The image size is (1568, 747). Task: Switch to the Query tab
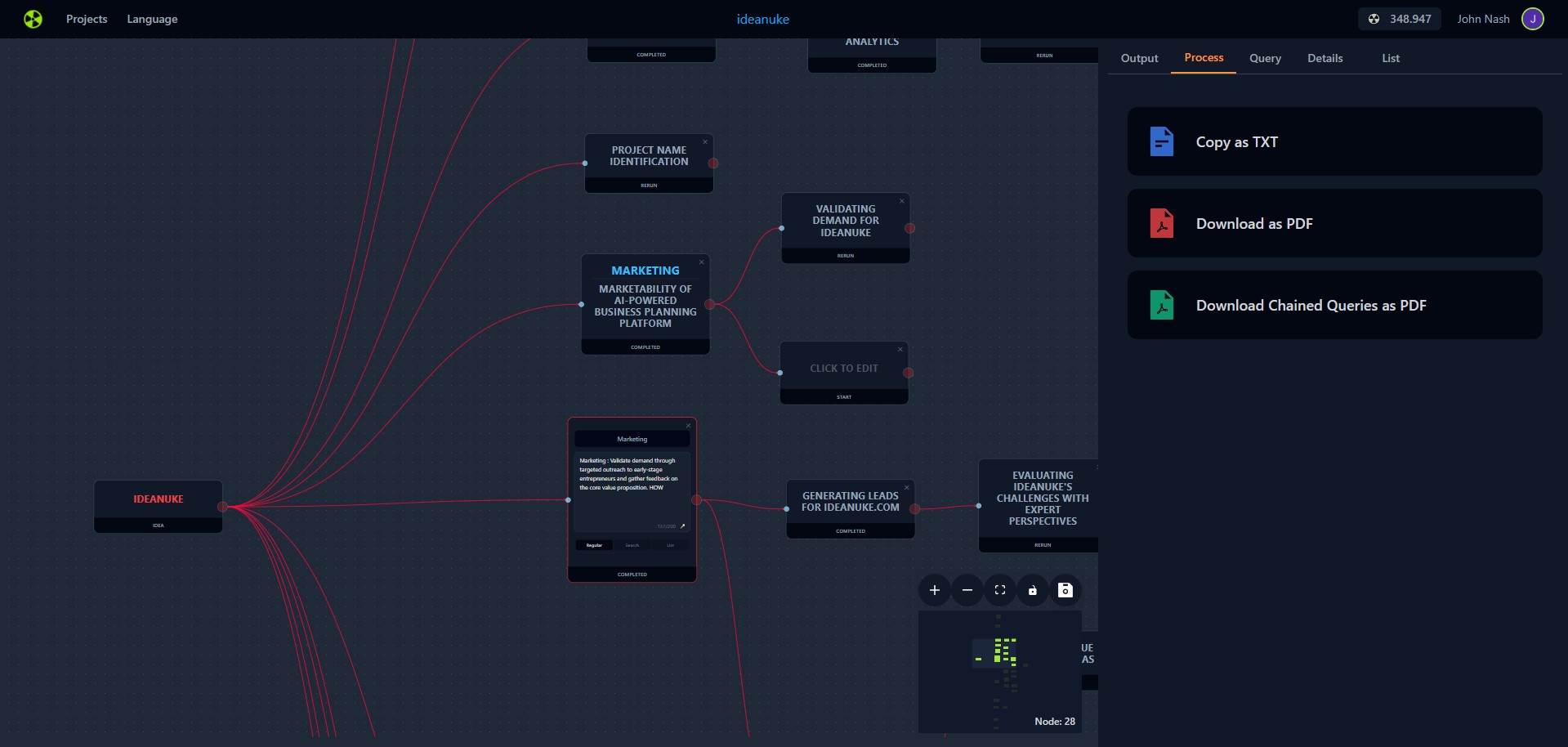1265,58
